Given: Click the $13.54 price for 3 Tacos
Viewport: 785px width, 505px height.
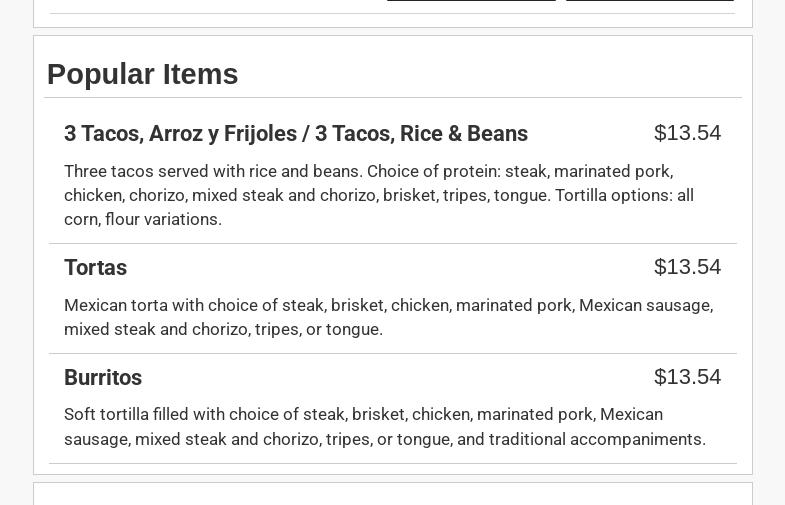Looking at the screenshot, I should (x=687, y=133).
